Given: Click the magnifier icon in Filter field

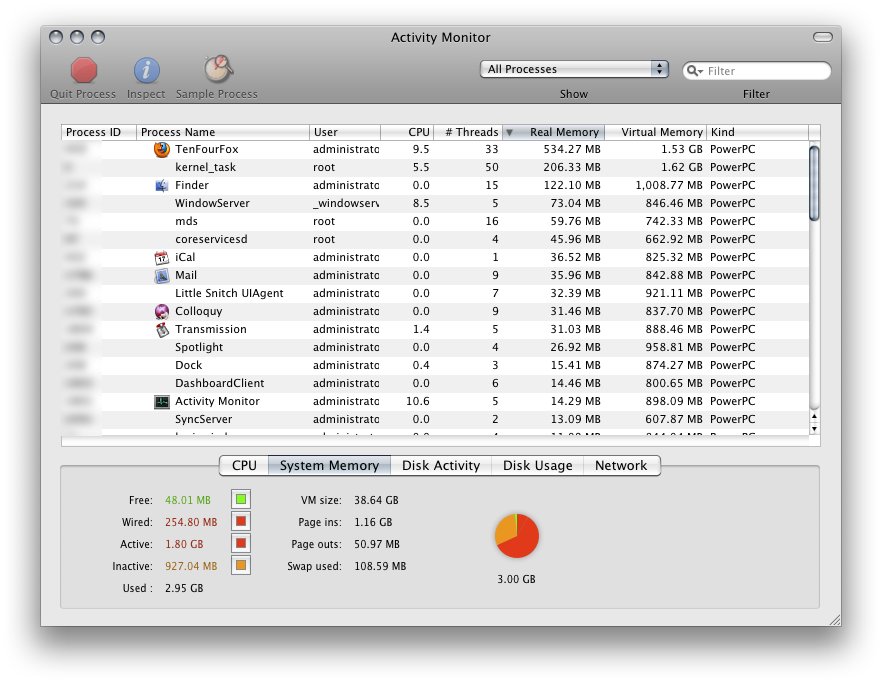Looking at the screenshot, I should coord(694,71).
